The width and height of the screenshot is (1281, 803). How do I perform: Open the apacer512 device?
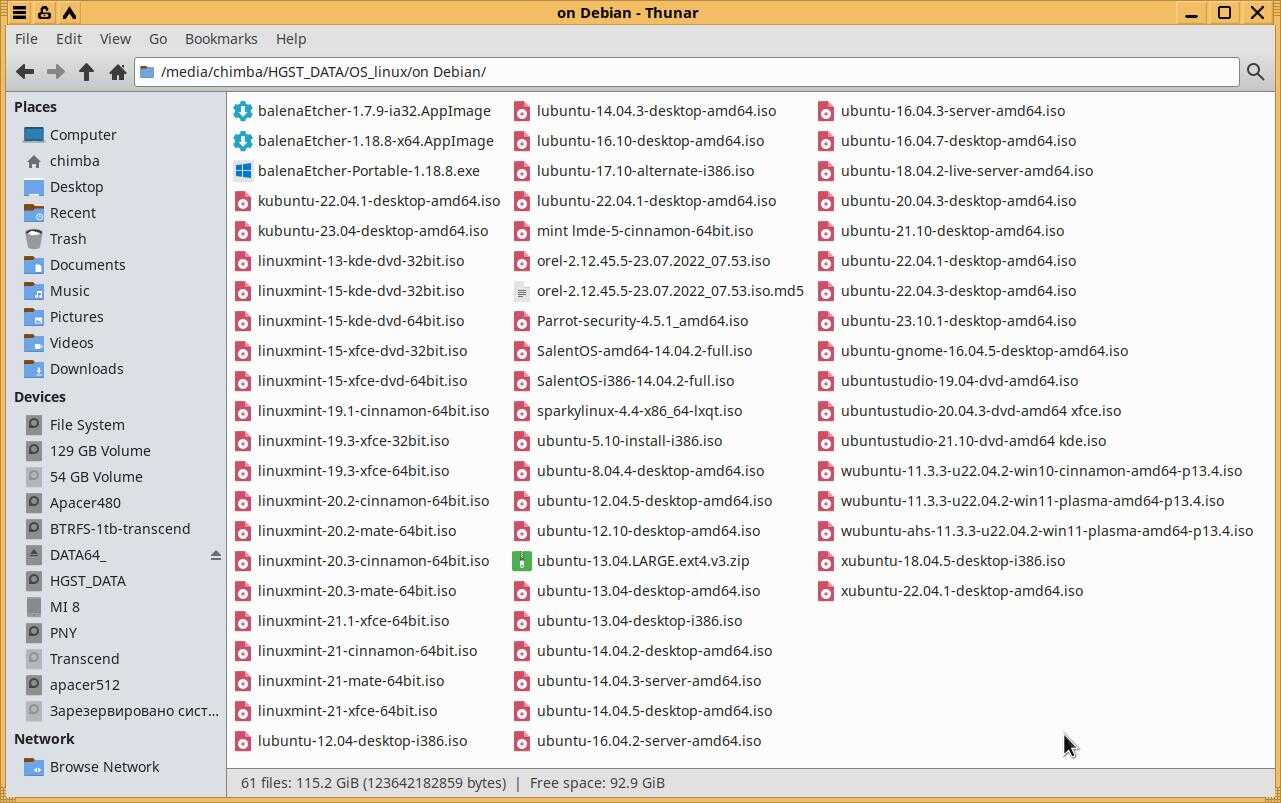85,685
